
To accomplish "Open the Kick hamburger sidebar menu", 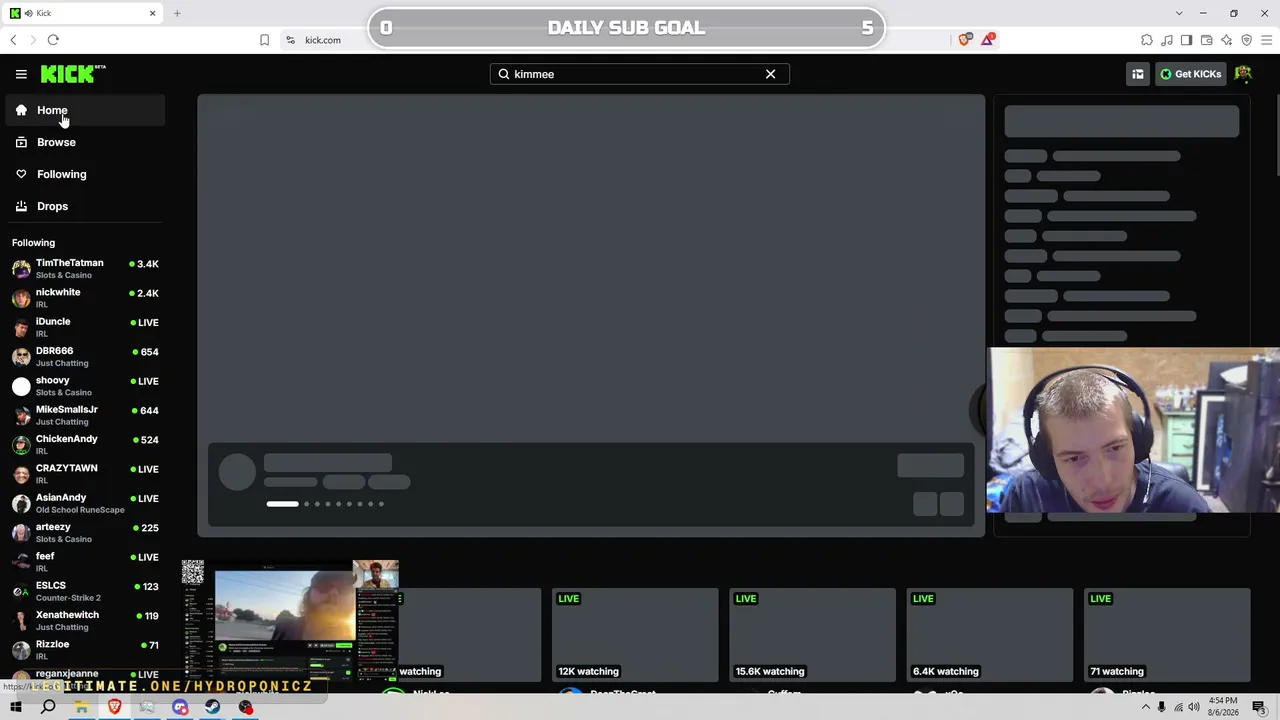I will [x=21, y=74].
